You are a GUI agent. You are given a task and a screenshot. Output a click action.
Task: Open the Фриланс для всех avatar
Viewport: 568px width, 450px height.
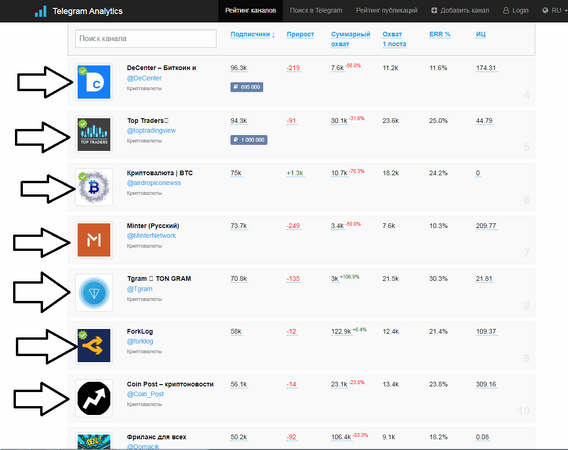[x=94, y=442]
